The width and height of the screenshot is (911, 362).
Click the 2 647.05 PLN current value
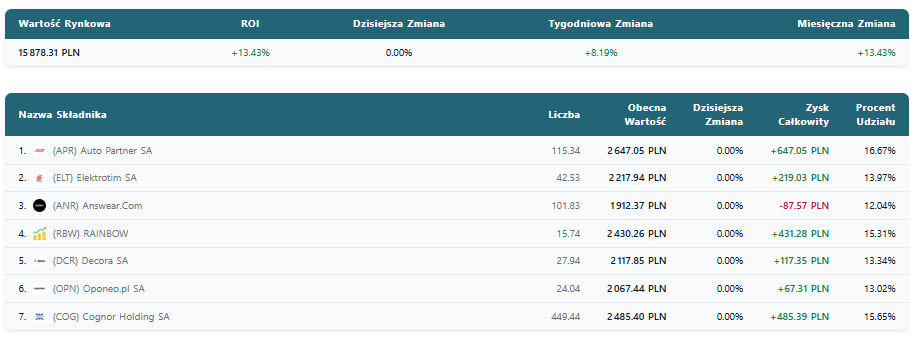(x=637, y=150)
